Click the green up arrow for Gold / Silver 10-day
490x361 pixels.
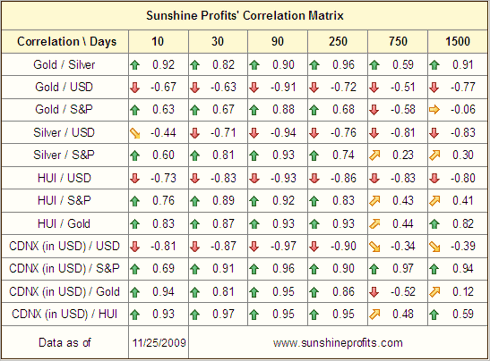tap(135, 65)
